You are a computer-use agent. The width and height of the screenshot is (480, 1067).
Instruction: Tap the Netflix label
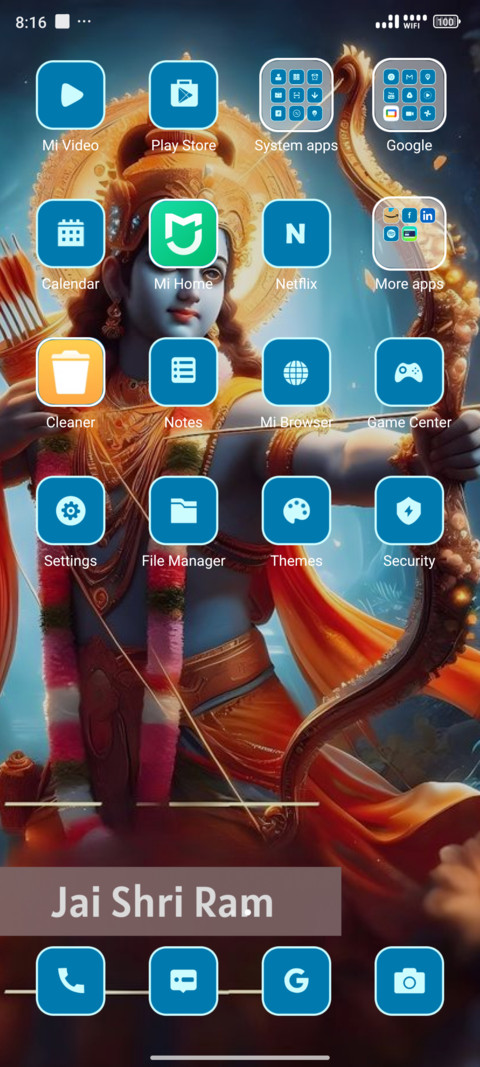click(296, 284)
